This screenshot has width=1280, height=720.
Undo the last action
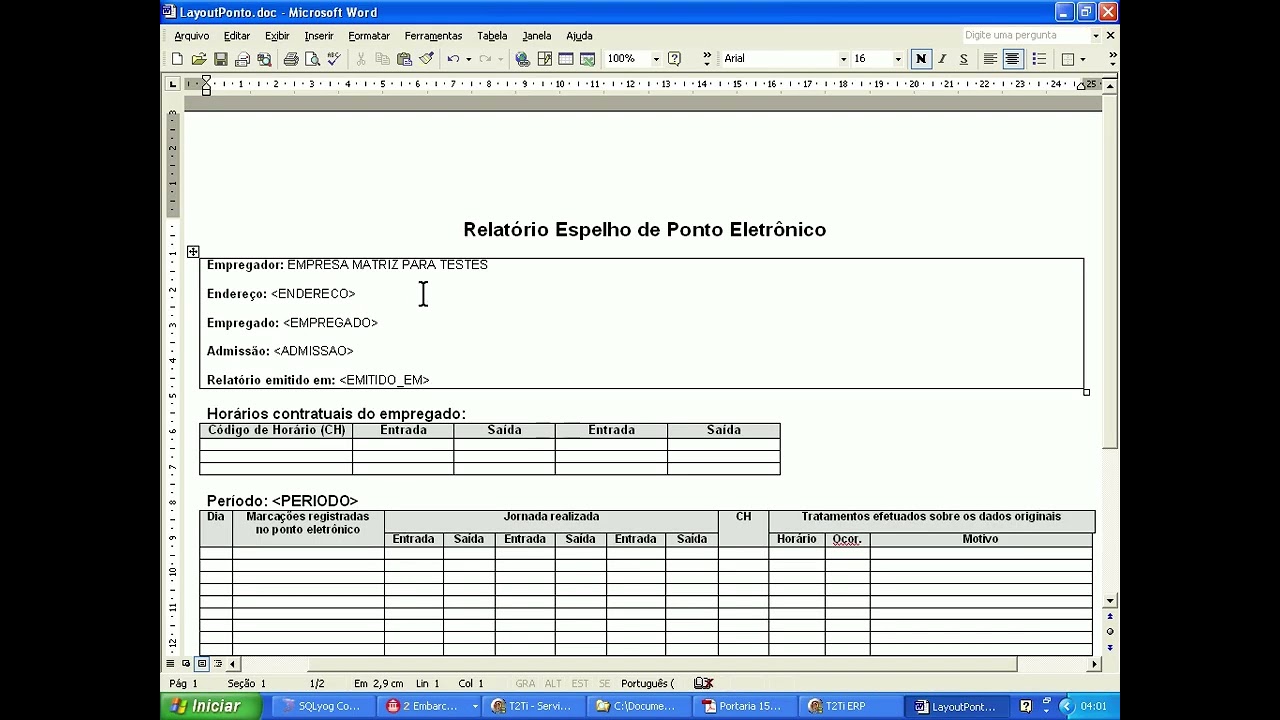click(453, 59)
